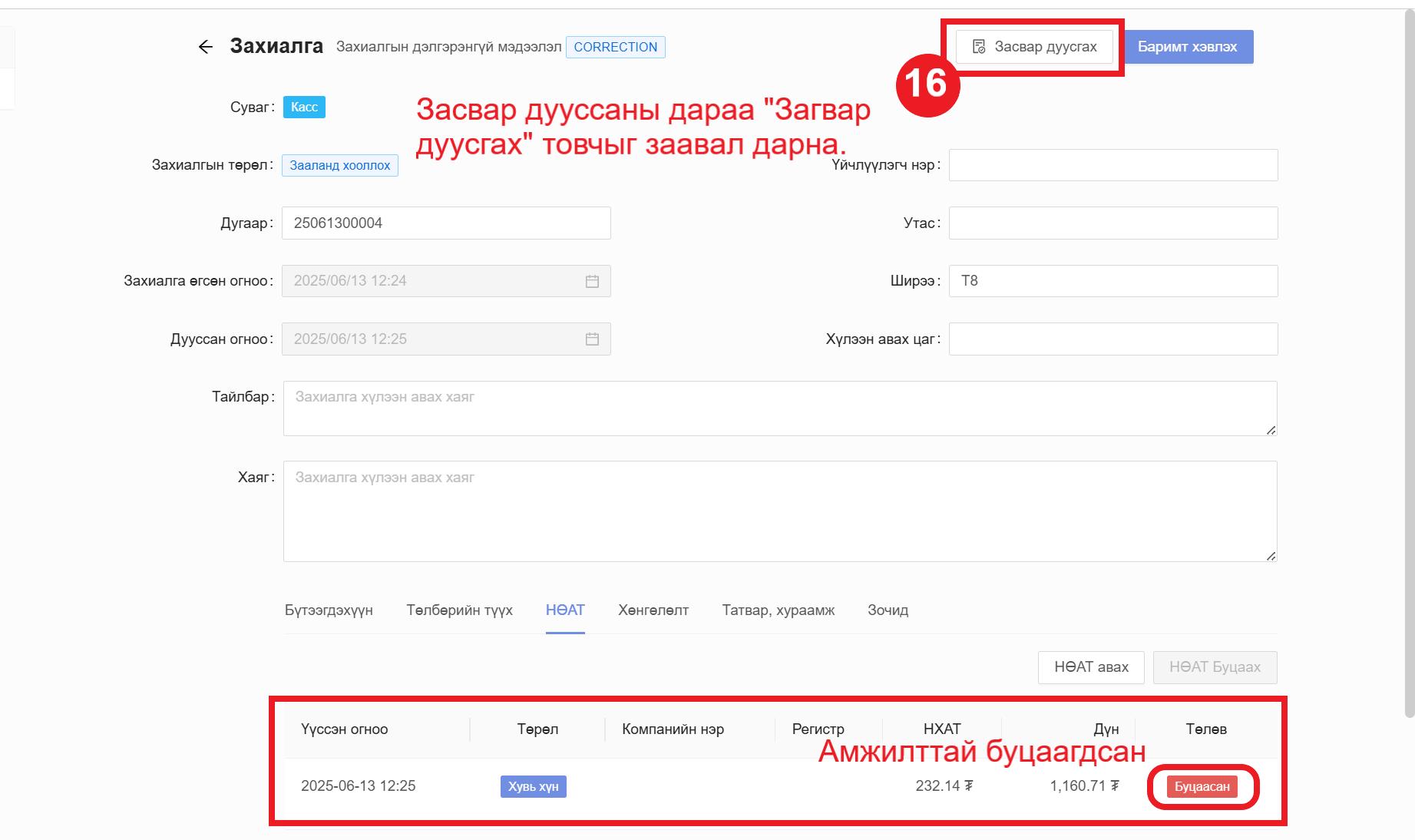Screen dimensions: 1415x840
Task: Click the НӨАТ авах button
Action: pos(1090,667)
